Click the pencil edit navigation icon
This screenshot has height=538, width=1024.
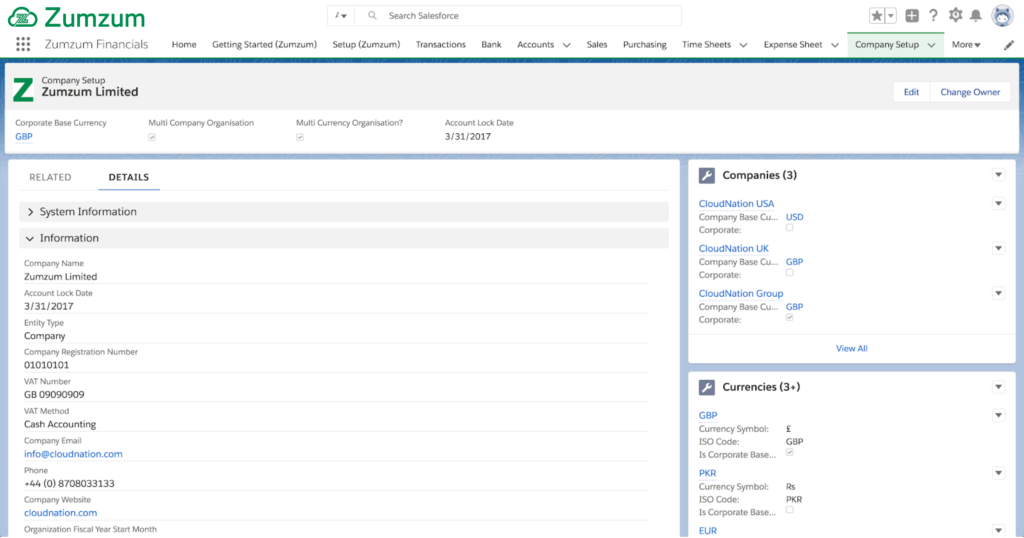point(1009,45)
